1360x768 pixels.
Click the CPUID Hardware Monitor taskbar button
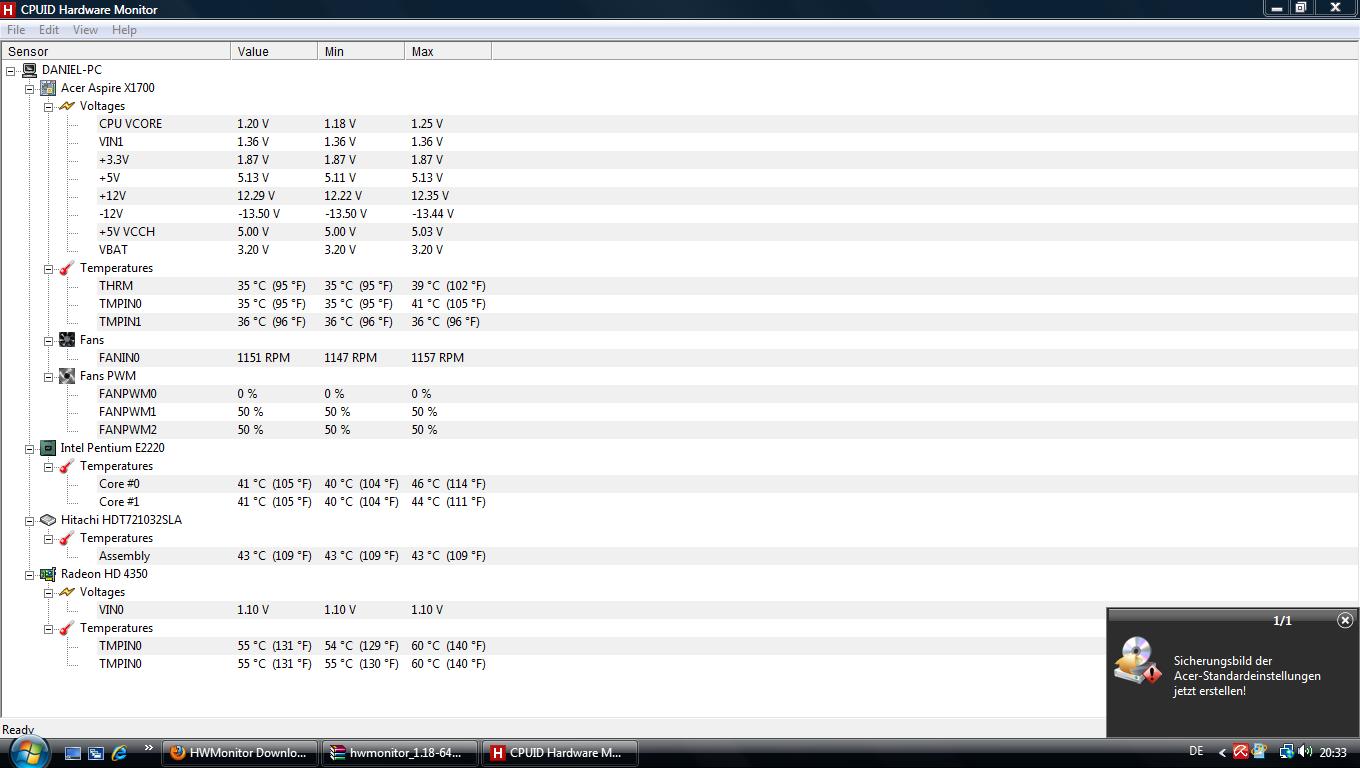click(560, 753)
